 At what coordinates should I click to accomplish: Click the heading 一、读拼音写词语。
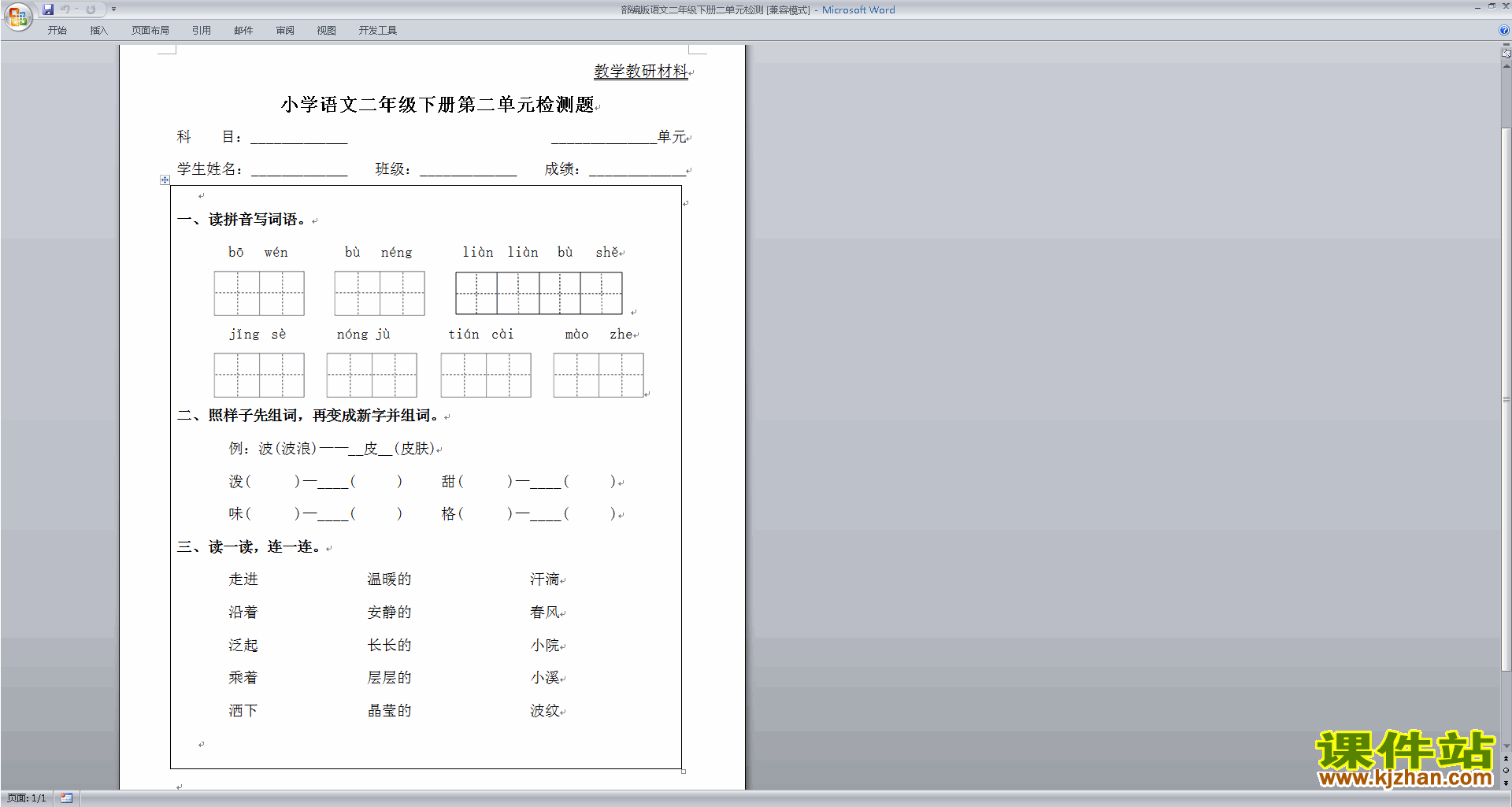[x=243, y=220]
